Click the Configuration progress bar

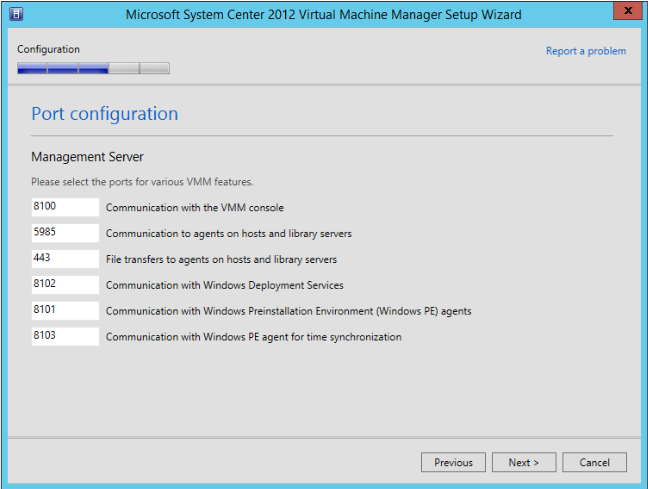click(x=93, y=68)
